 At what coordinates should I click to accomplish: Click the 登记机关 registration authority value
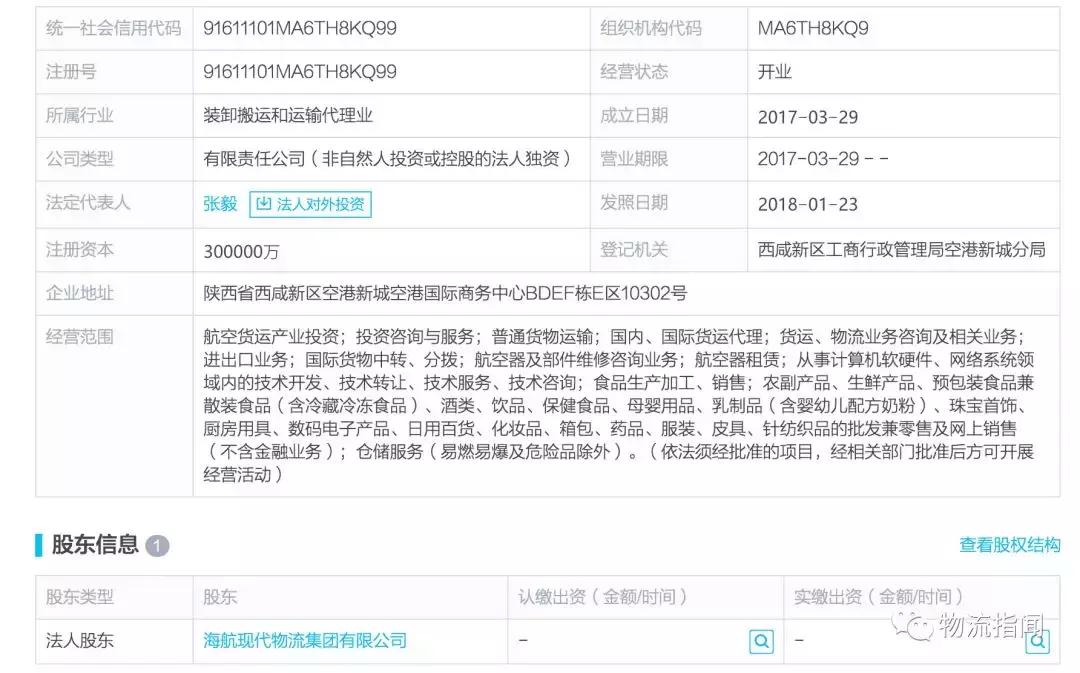(x=900, y=250)
